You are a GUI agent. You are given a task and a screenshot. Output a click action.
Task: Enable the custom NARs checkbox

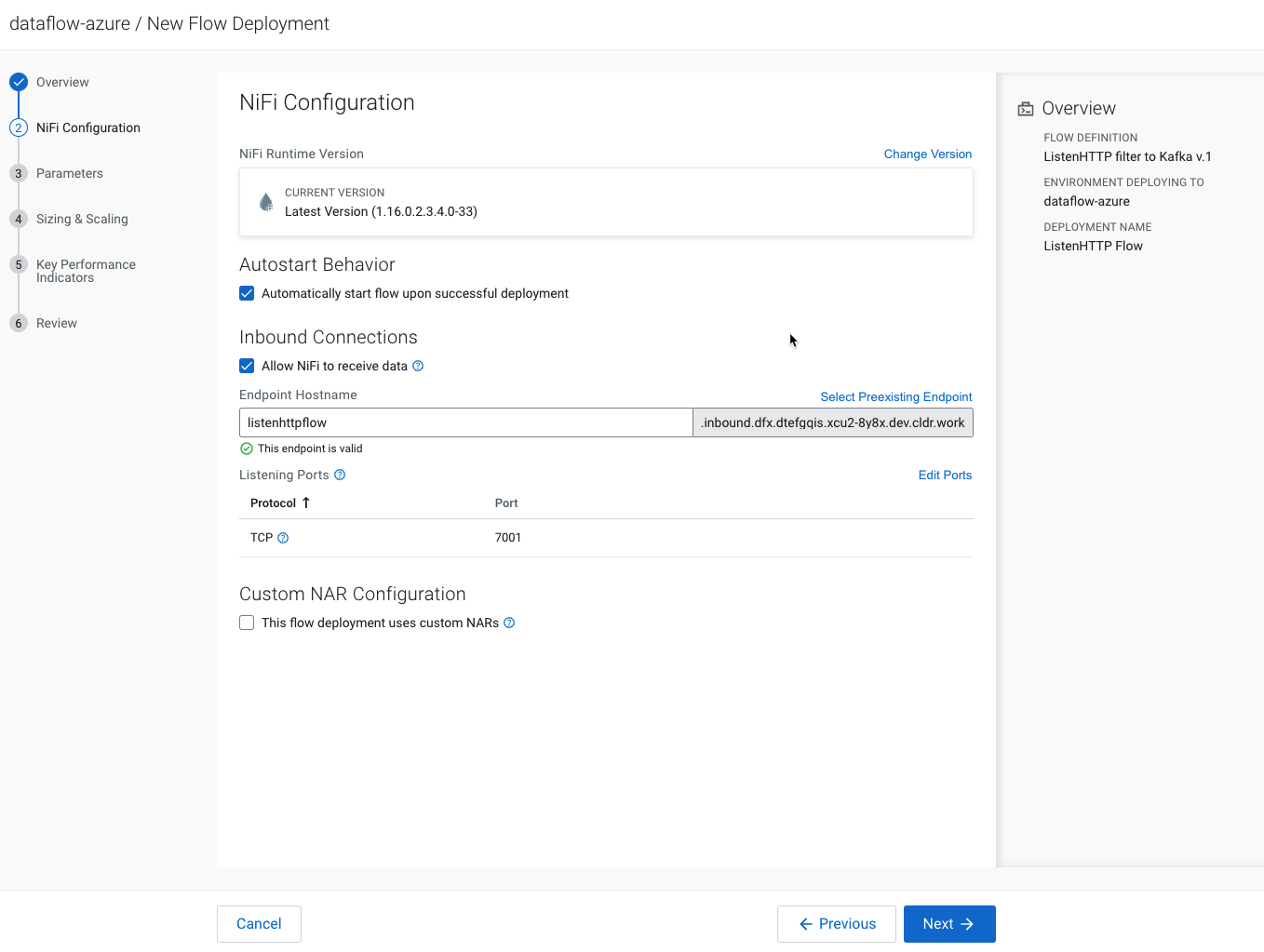(247, 623)
